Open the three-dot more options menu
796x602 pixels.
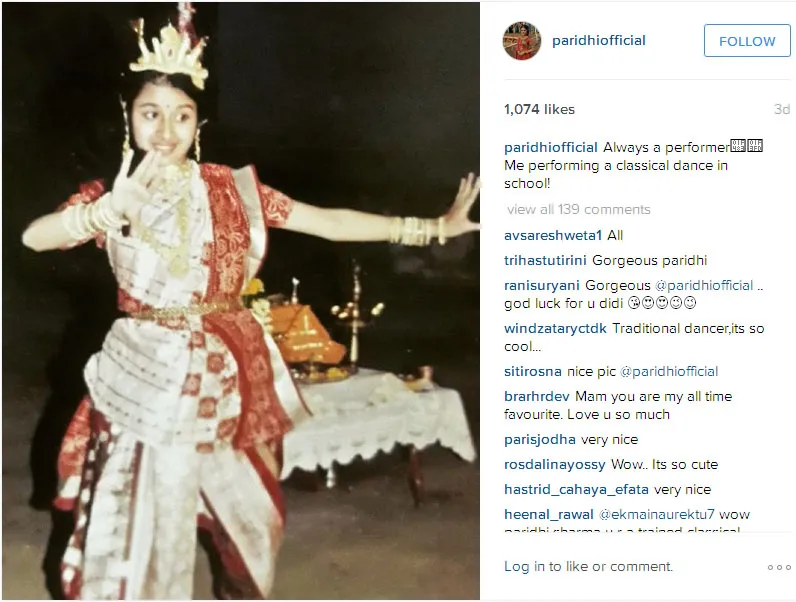(x=779, y=567)
